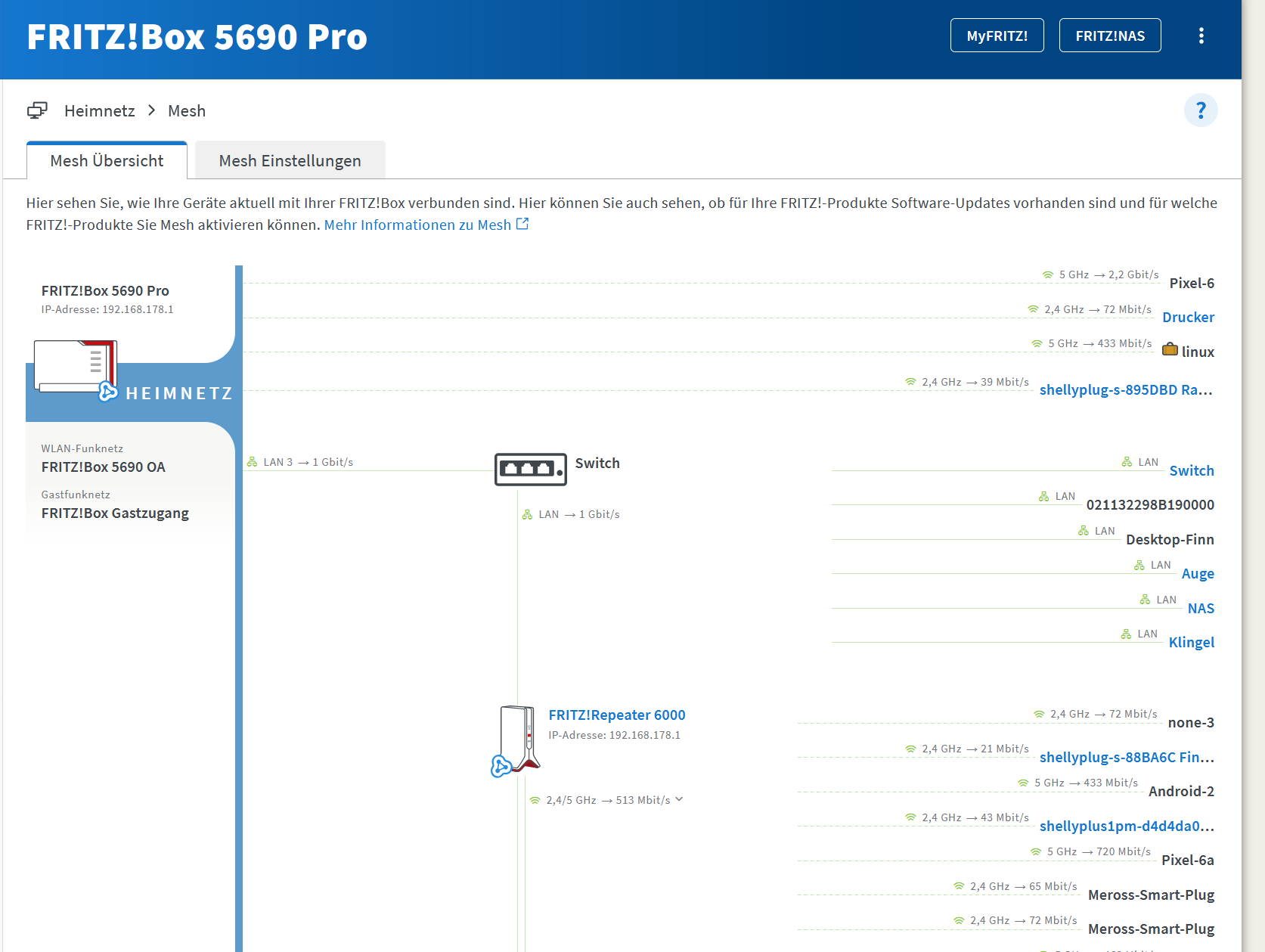Viewport: 1265px width, 952px height.
Task: Click Meross-Smart-Plug with 72 Mbit/s
Action: pos(1151,929)
